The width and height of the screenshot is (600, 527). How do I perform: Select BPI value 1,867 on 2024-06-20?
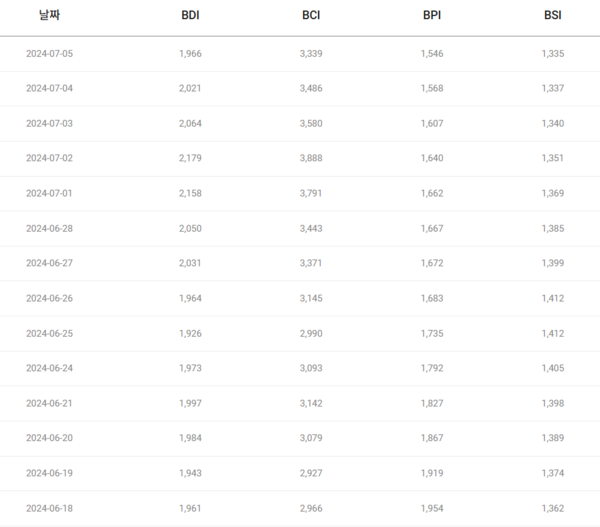432,438
